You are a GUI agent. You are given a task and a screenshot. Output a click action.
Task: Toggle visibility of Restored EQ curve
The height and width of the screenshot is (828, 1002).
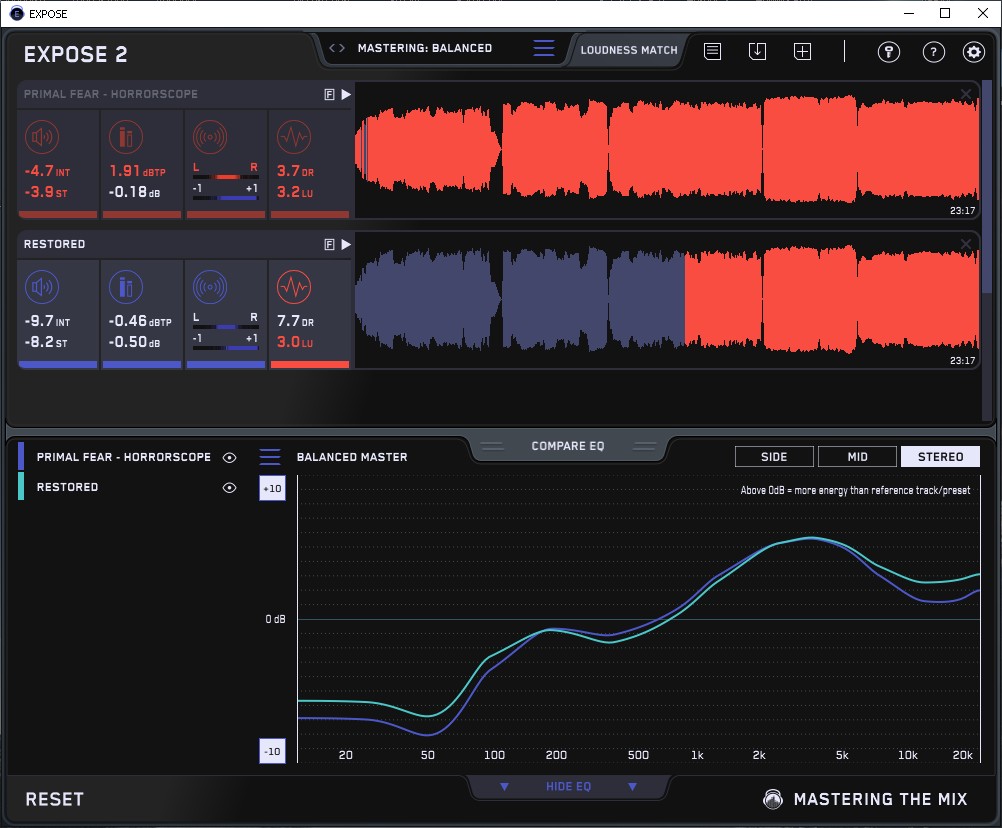pos(230,487)
